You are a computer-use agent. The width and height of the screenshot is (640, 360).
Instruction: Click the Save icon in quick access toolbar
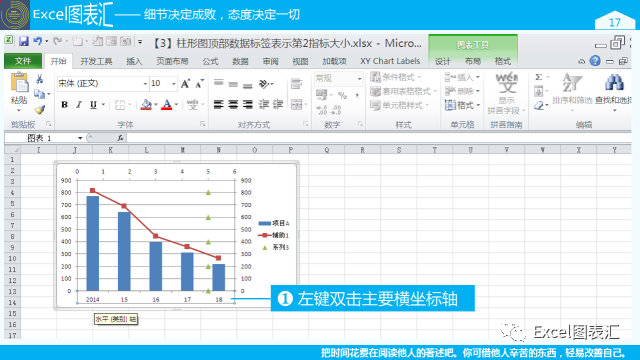click(24, 41)
